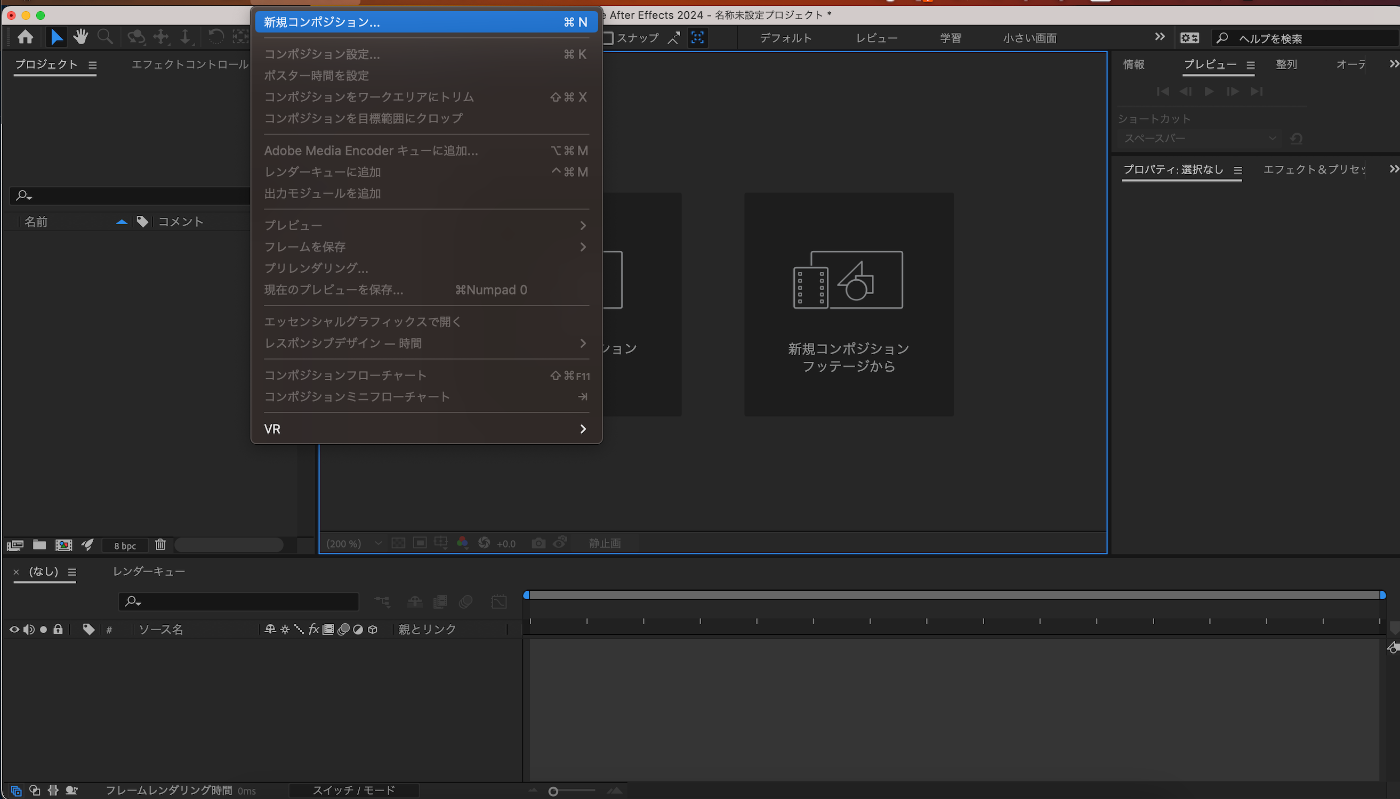Screen dimensions: 1400x799
Task: Switch to the レンダーキュー tab
Action: [x=149, y=571]
